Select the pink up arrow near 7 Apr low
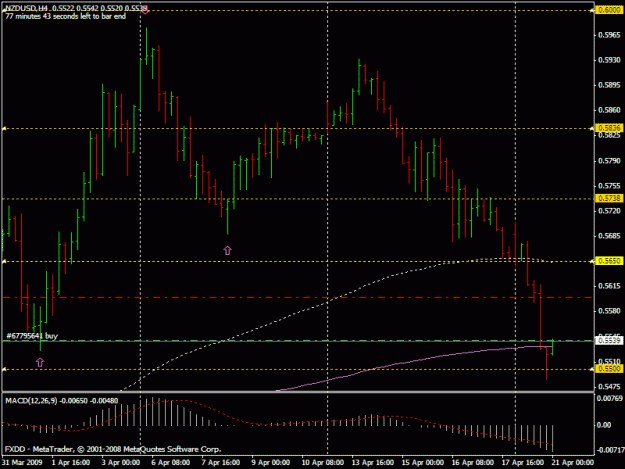The width and height of the screenshot is (625, 469). [227, 250]
